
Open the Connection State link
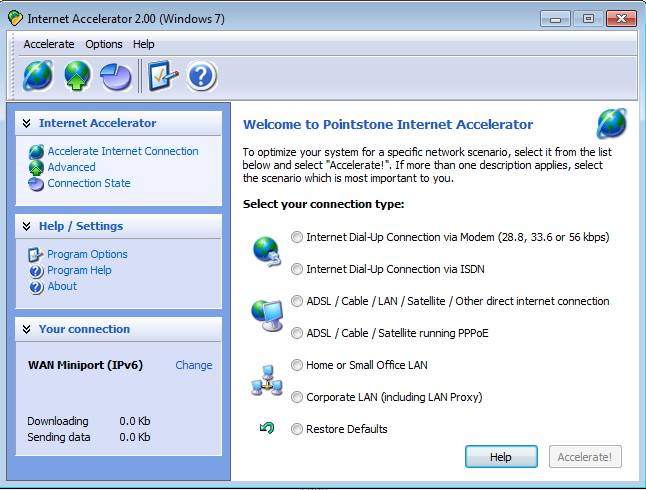[89, 183]
